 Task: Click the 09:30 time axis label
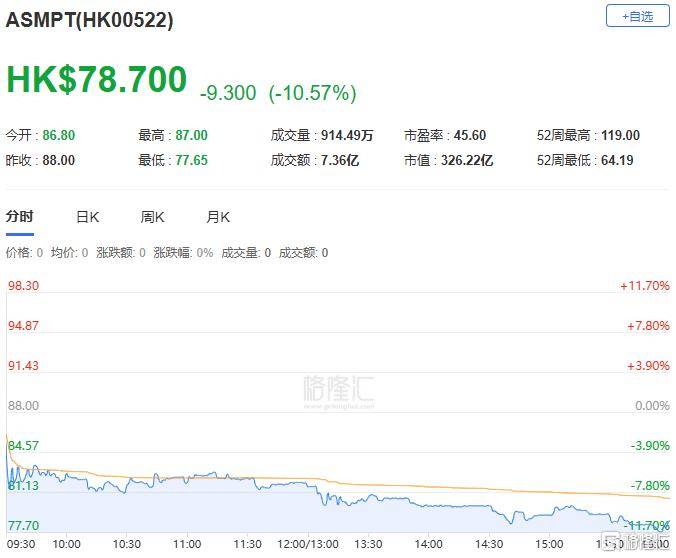[21, 544]
